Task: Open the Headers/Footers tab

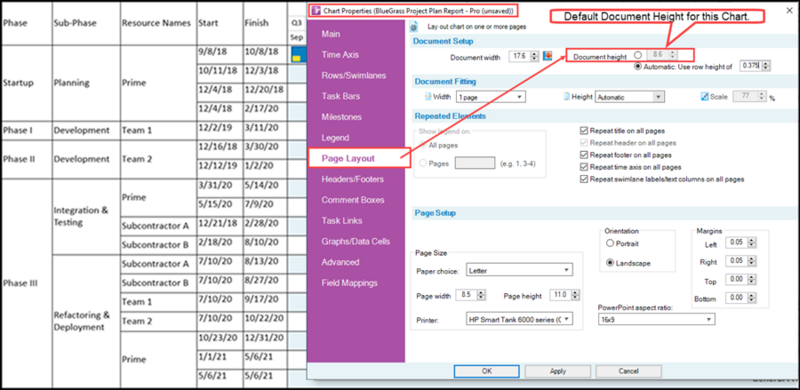Action: pos(353,179)
